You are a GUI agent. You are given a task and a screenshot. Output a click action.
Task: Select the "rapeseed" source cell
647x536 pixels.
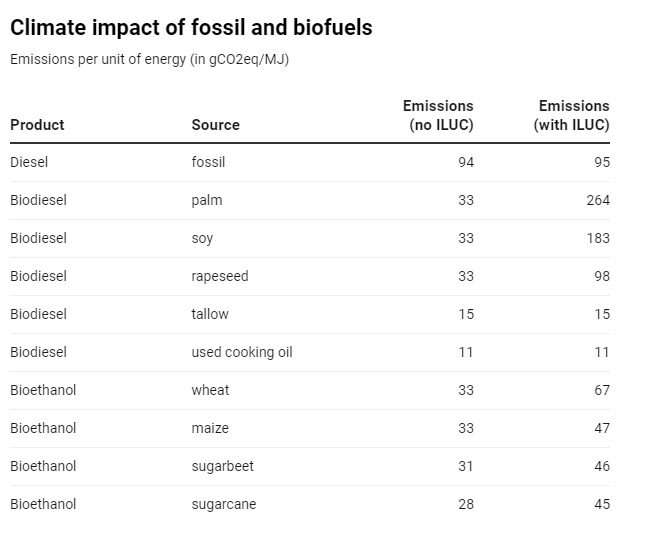(x=220, y=276)
